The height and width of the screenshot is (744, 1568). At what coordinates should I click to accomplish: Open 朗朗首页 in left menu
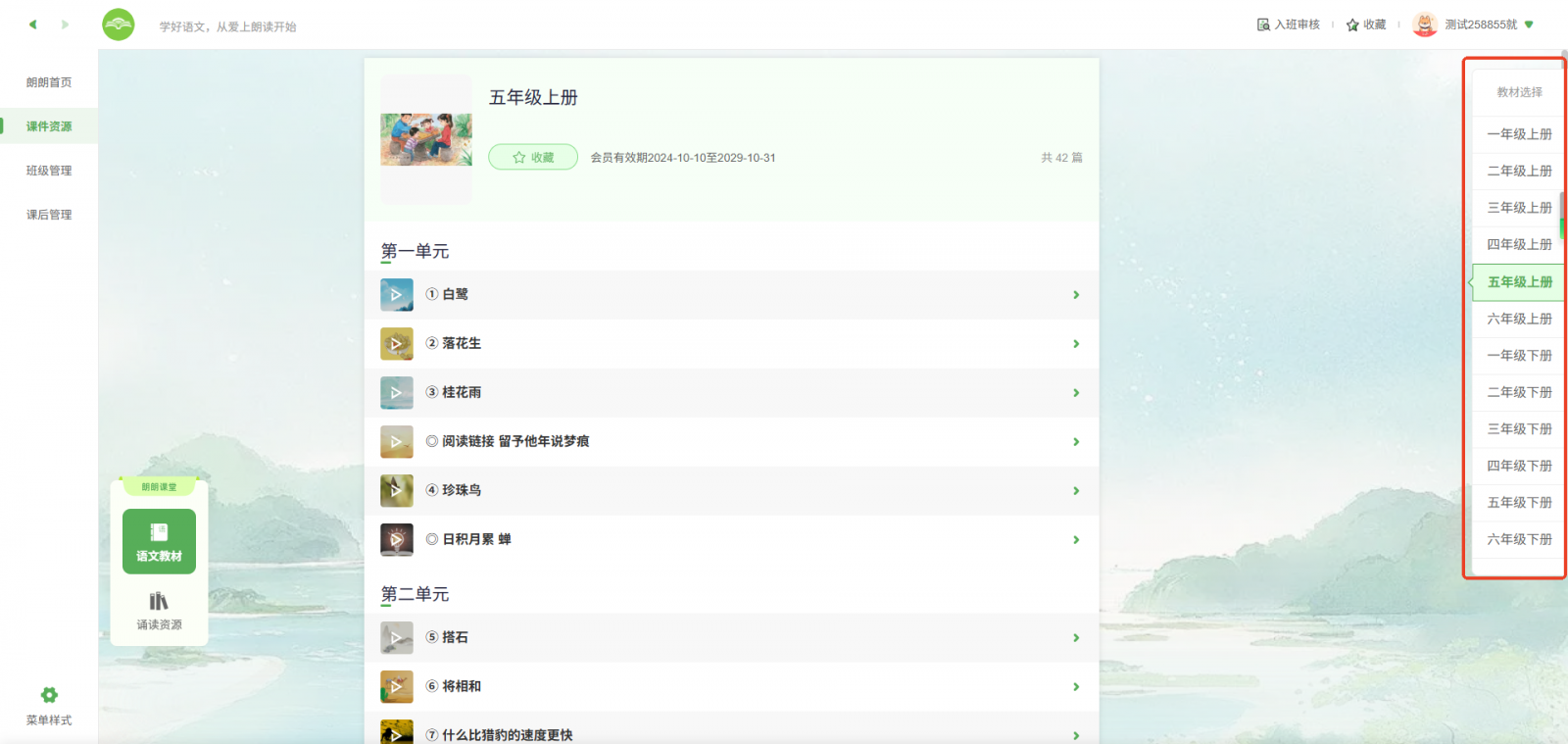click(x=49, y=82)
